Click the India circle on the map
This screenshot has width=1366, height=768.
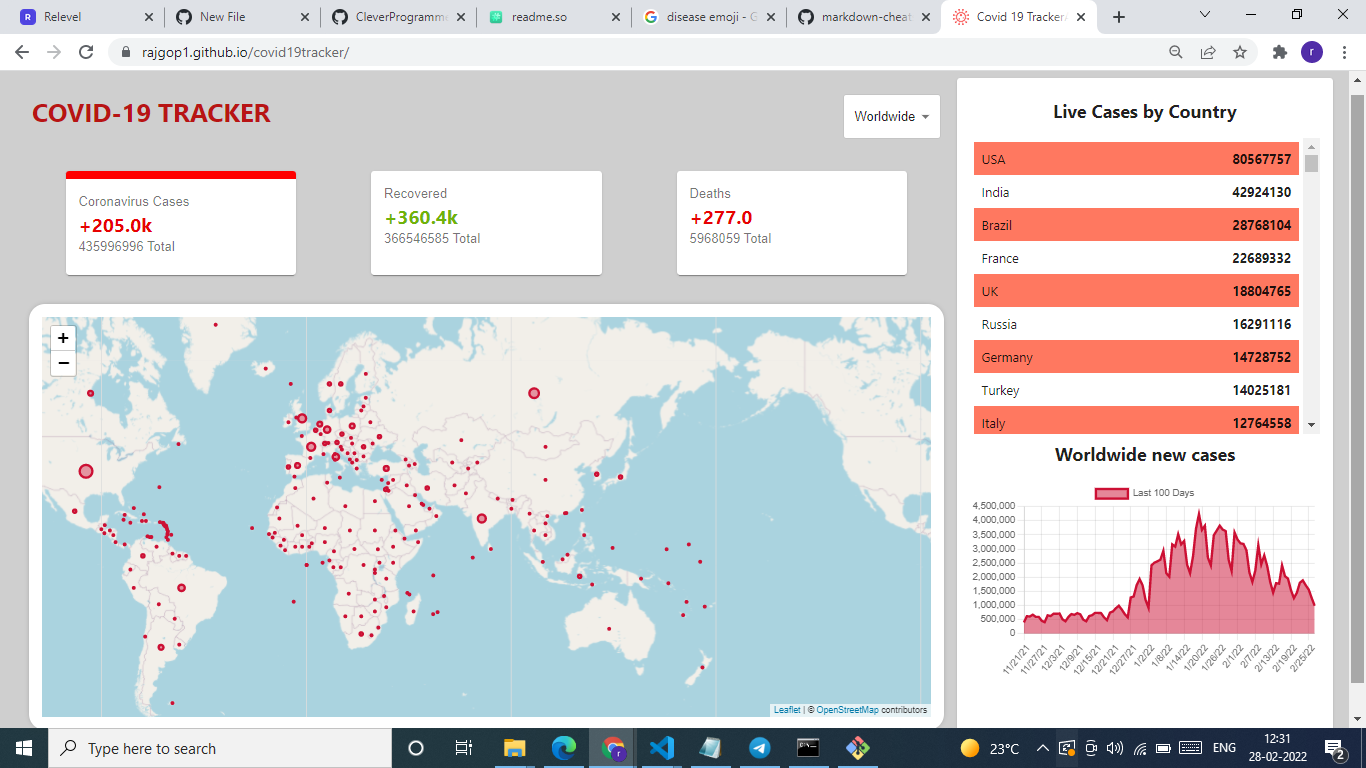point(482,518)
